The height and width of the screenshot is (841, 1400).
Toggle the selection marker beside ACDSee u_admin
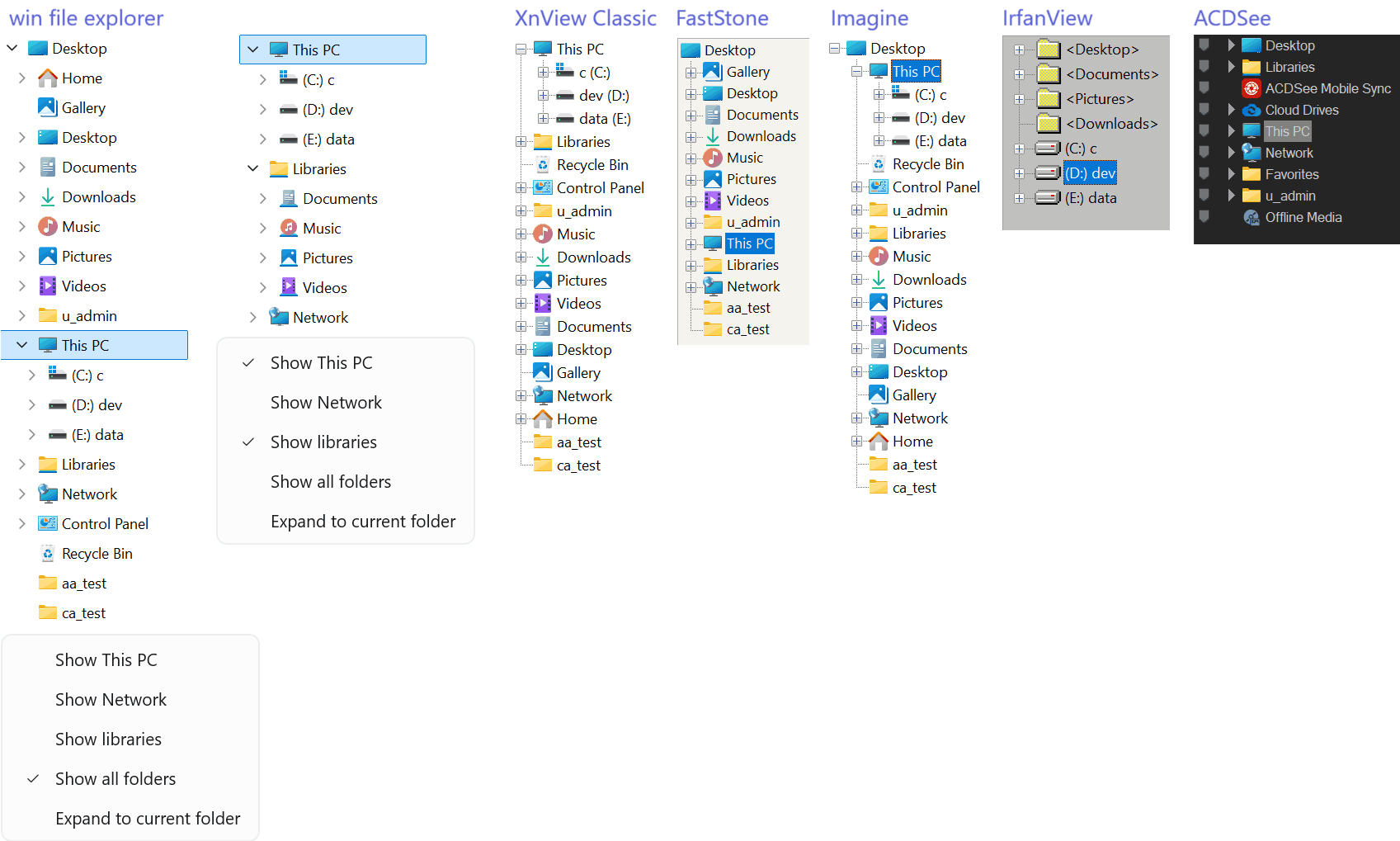1204,195
